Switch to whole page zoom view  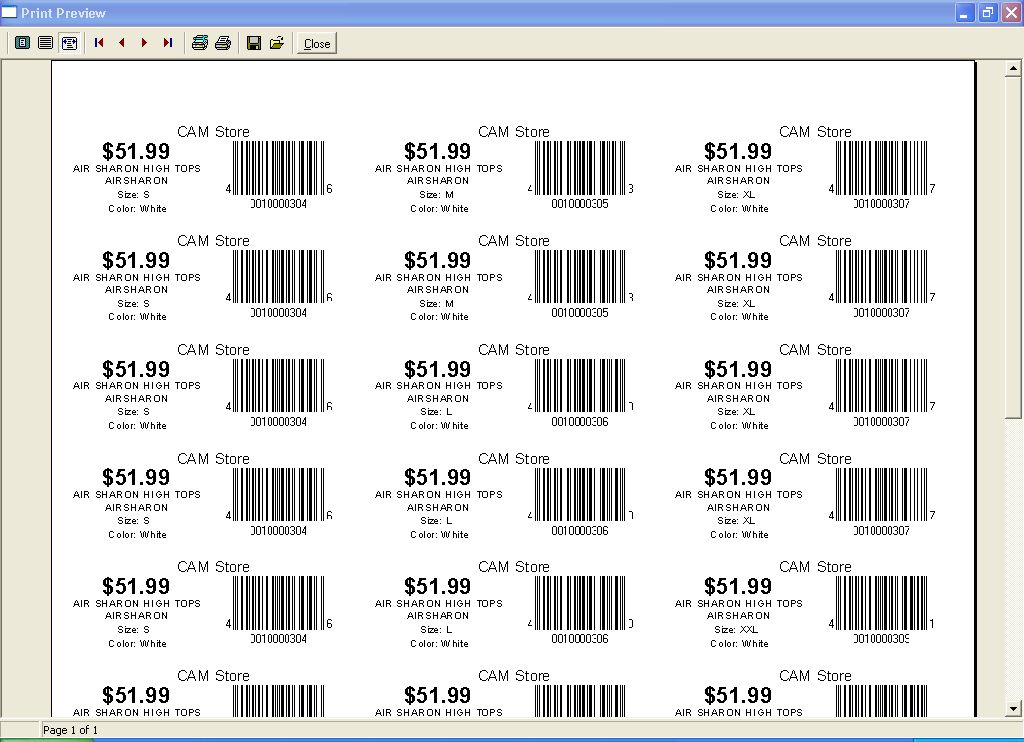click(x=22, y=43)
